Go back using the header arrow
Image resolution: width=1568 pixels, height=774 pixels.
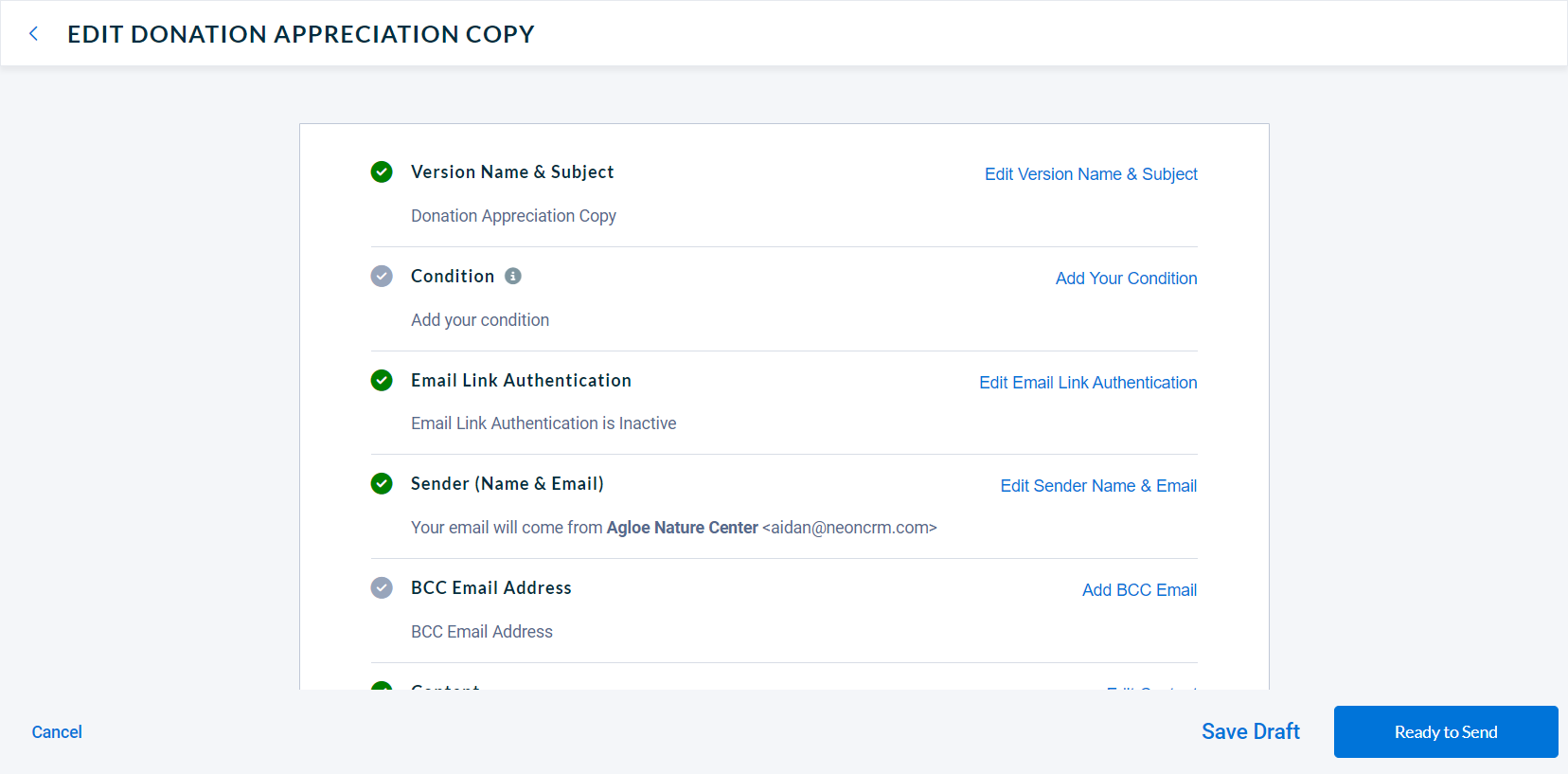tap(34, 34)
